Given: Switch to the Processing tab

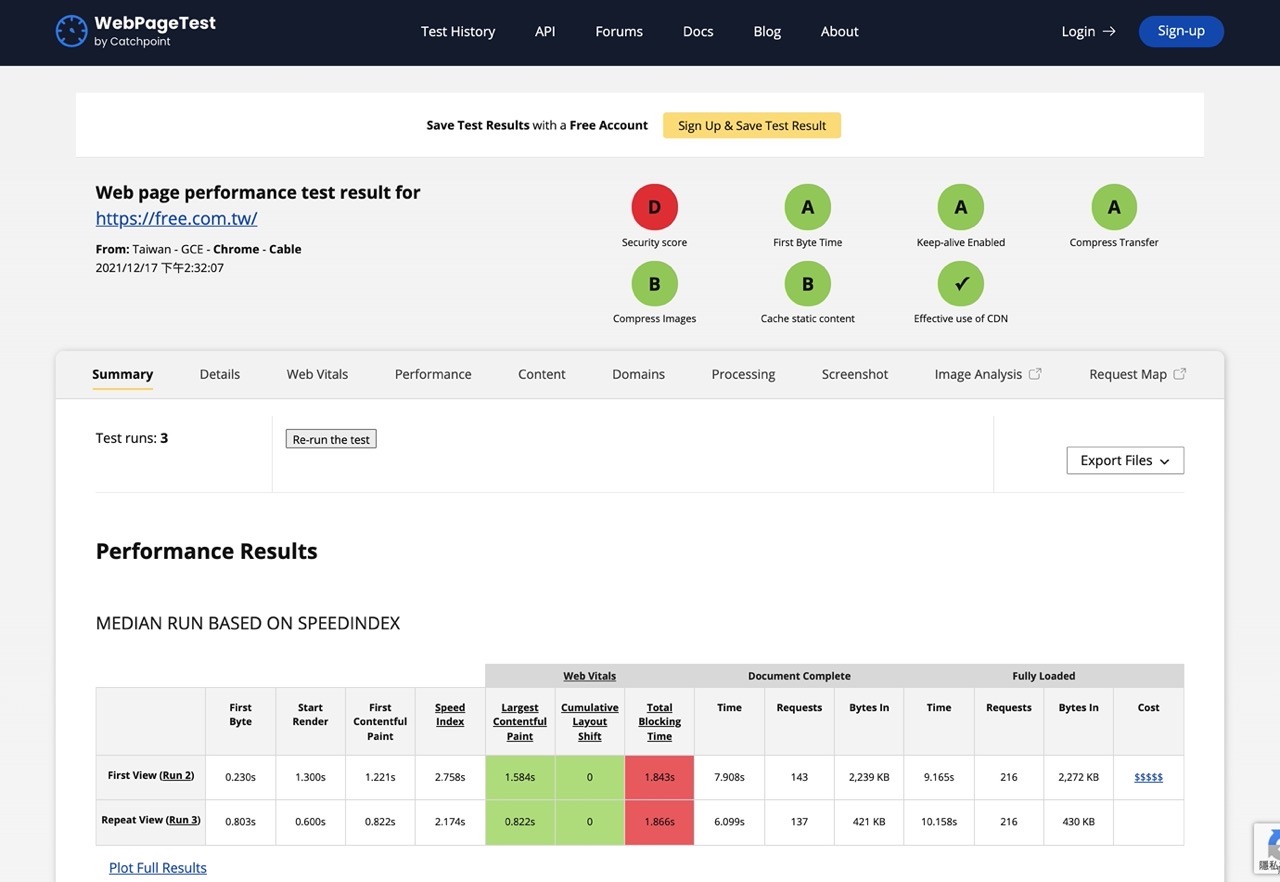Looking at the screenshot, I should (x=743, y=374).
